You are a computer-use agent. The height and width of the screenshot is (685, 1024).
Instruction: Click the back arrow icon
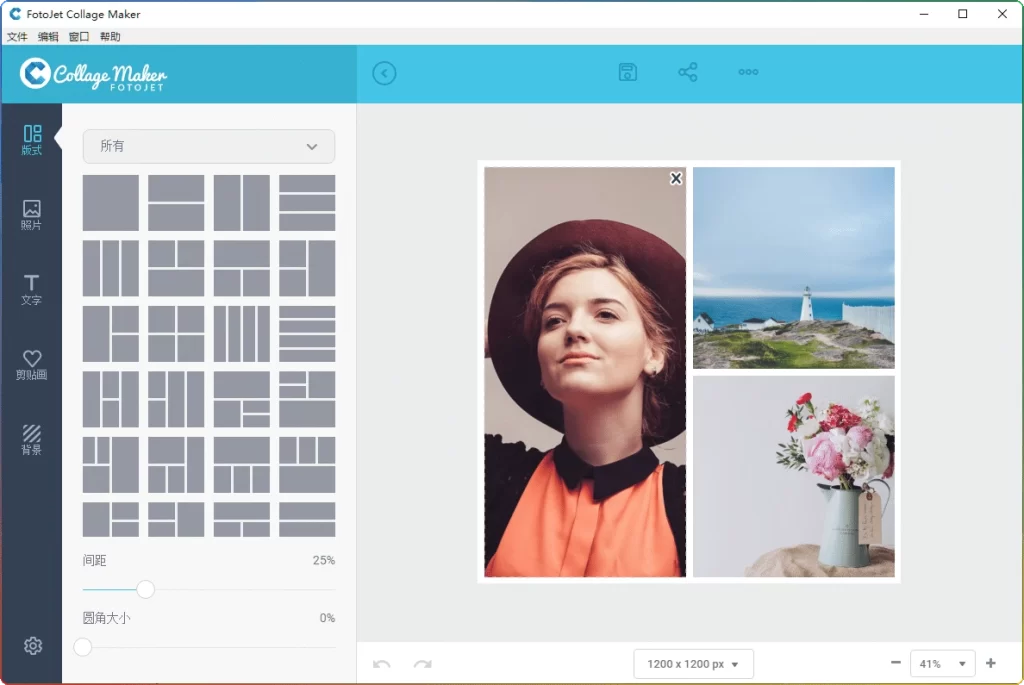coord(384,73)
